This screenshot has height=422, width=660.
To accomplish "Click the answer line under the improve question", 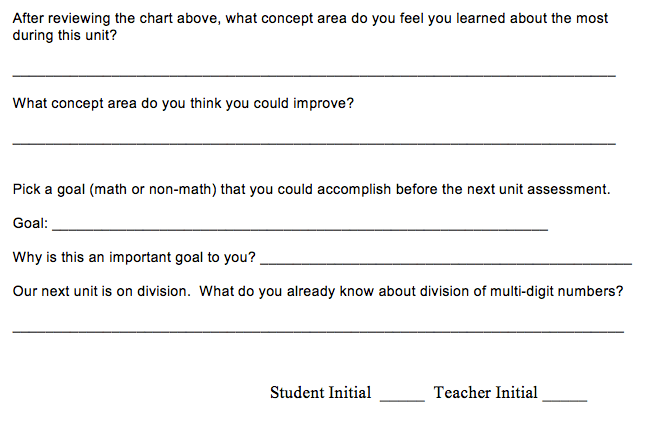I will [314, 143].
